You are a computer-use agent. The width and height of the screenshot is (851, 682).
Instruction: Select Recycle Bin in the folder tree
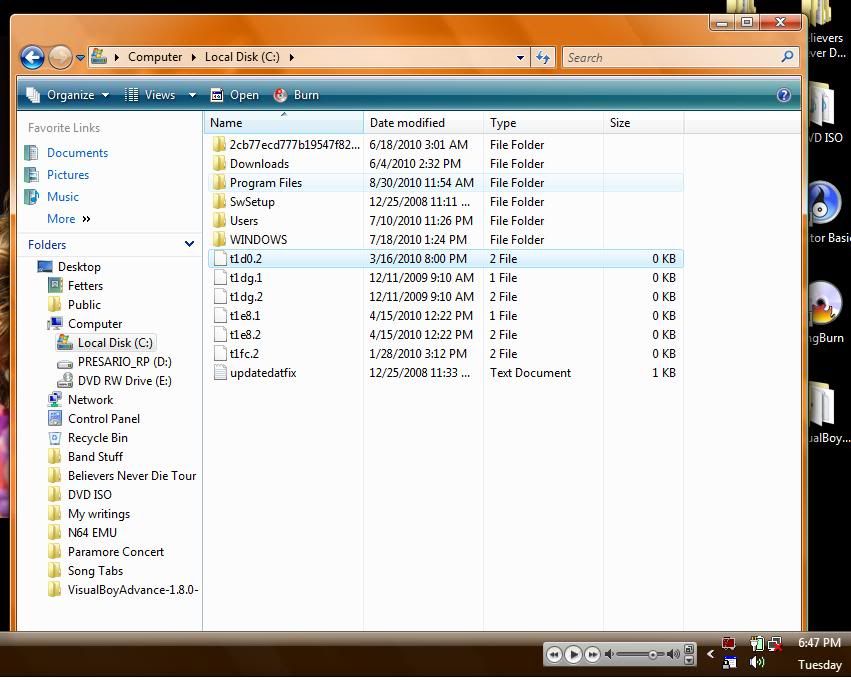98,438
